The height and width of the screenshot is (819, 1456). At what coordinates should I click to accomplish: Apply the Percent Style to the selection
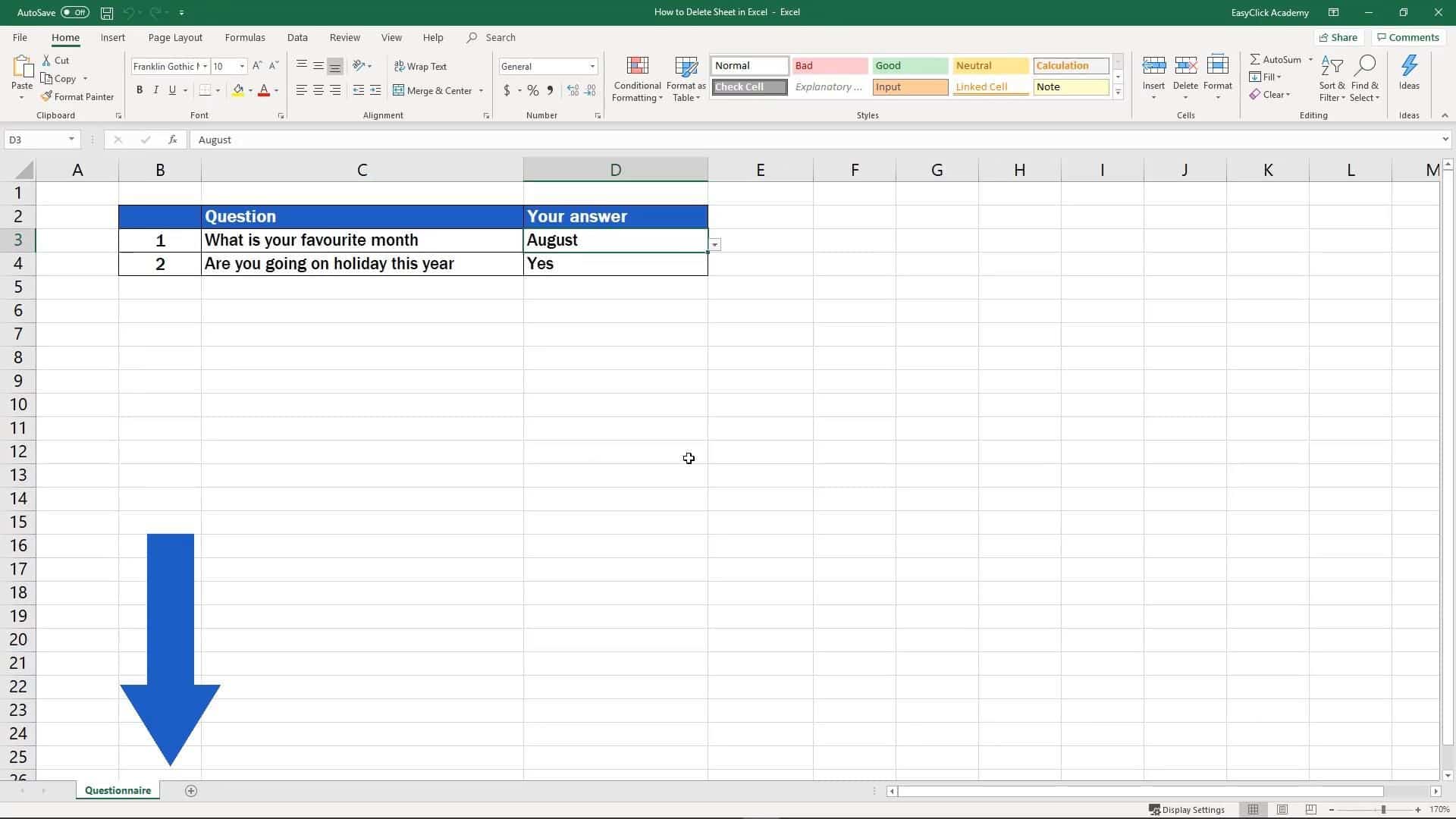click(532, 90)
